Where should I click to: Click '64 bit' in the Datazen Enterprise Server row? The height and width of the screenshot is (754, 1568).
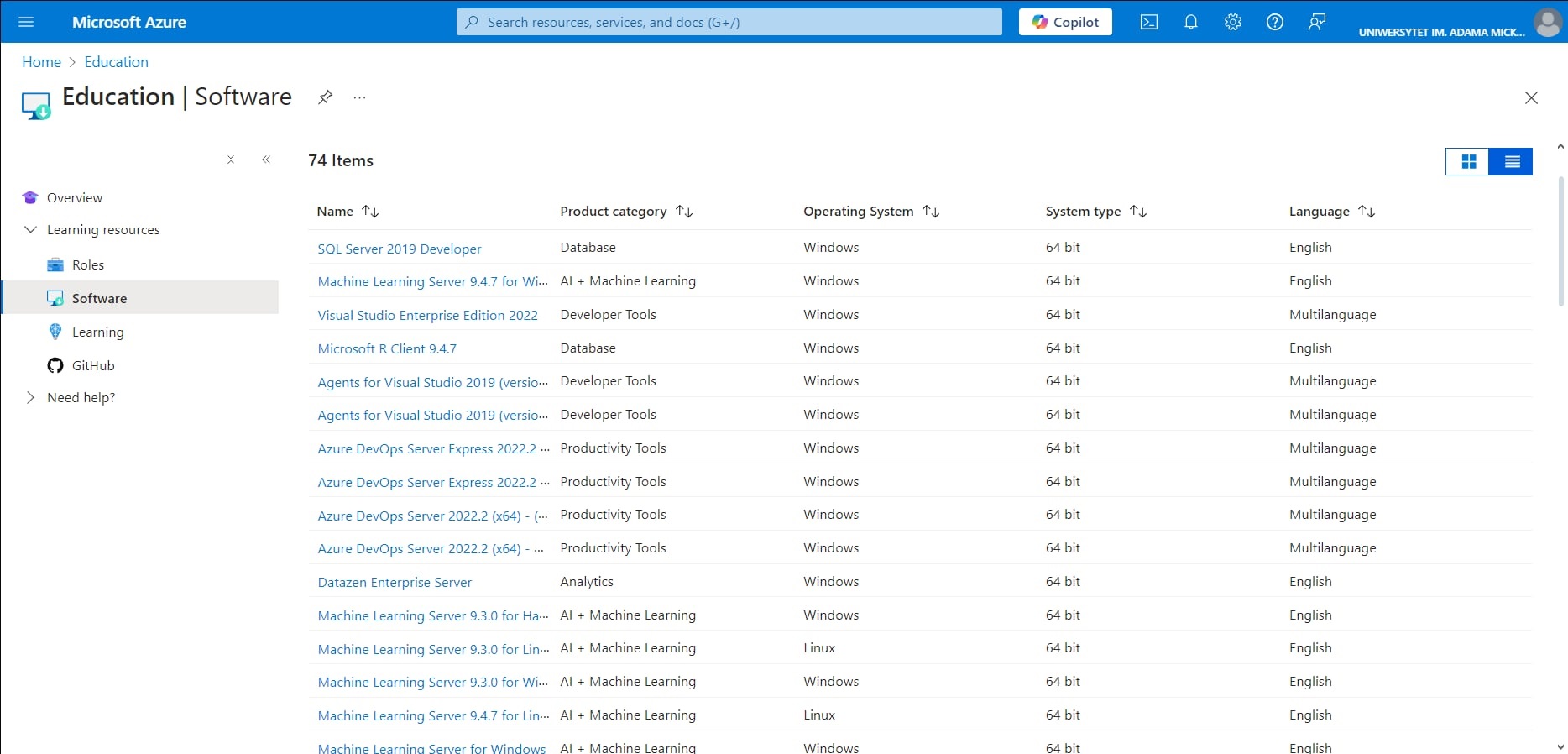pyautogui.click(x=1063, y=582)
